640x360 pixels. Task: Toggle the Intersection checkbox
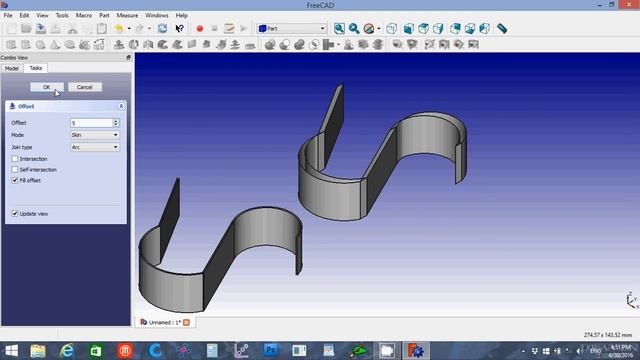click(15, 159)
